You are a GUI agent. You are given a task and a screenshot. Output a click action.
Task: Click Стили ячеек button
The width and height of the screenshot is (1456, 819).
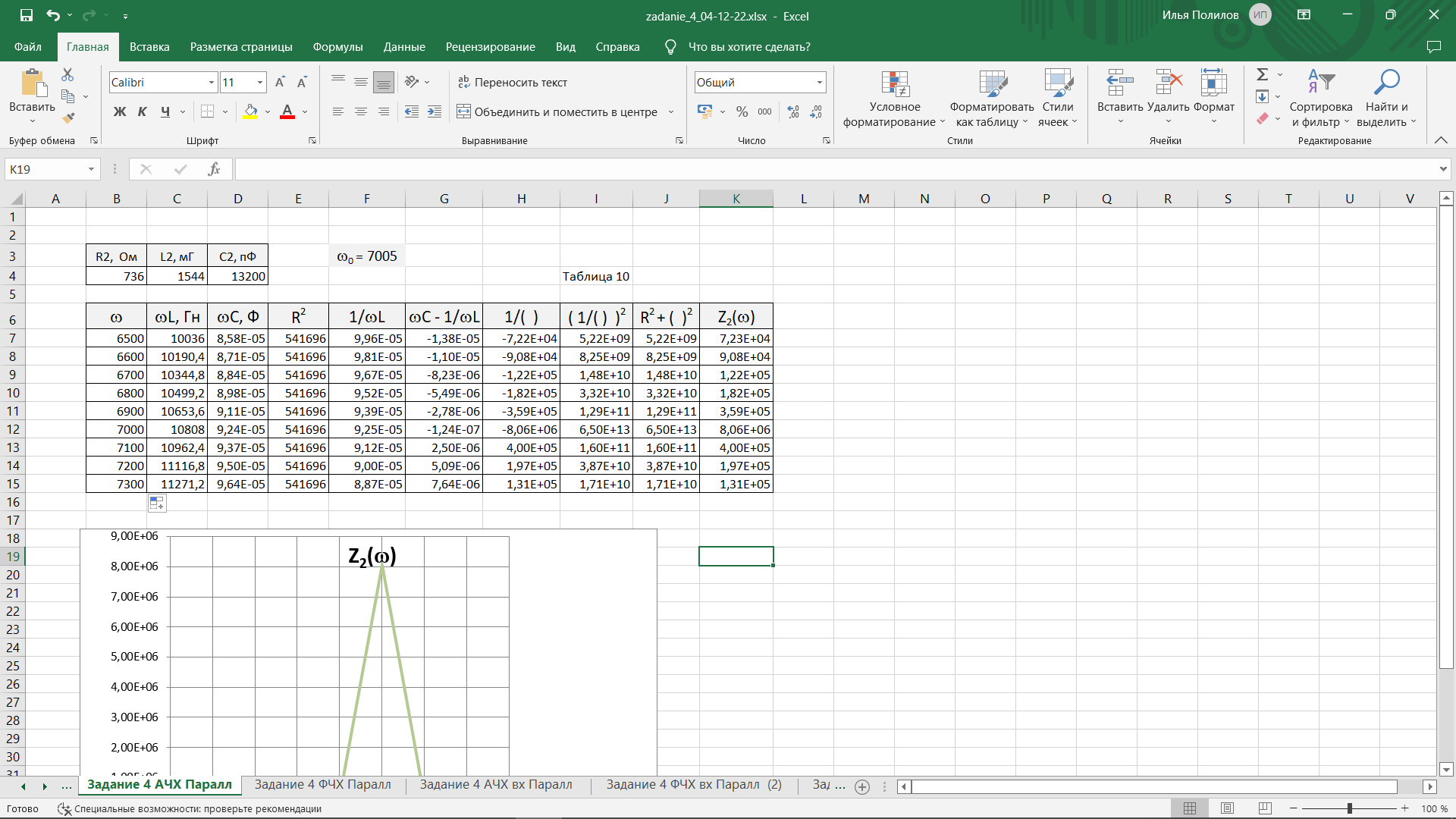pos(1058,99)
